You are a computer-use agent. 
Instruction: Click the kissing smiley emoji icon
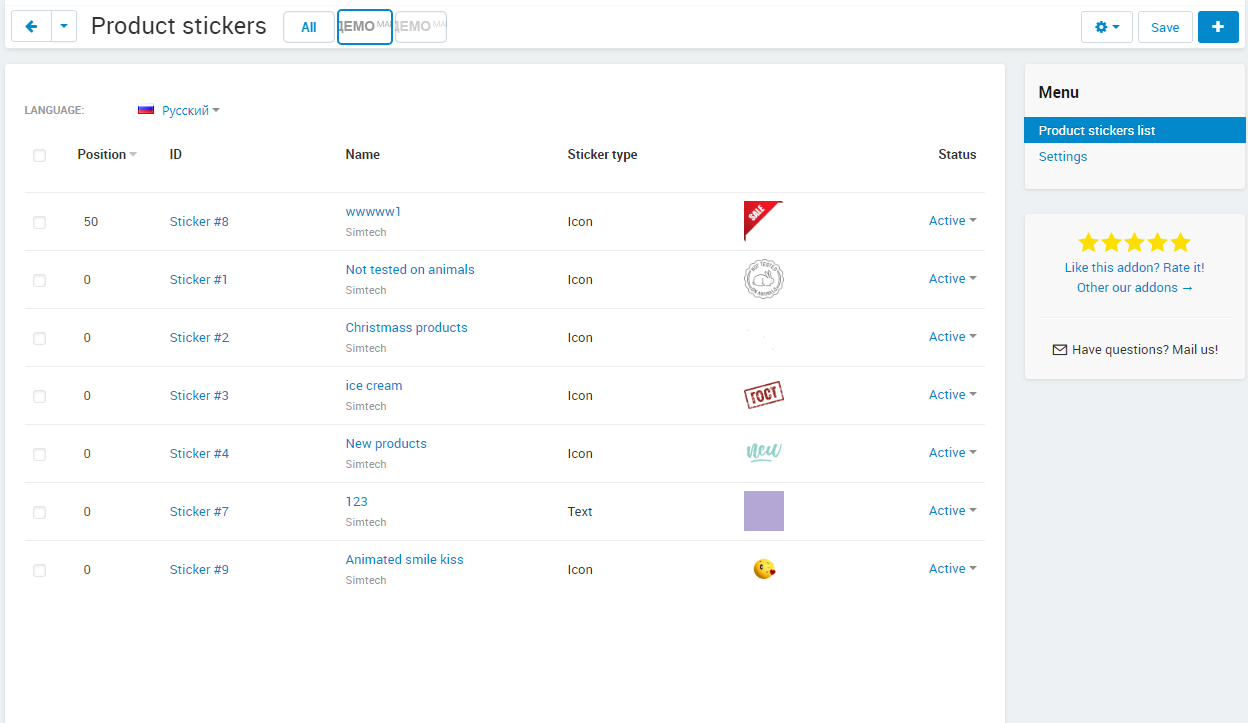[x=764, y=569]
